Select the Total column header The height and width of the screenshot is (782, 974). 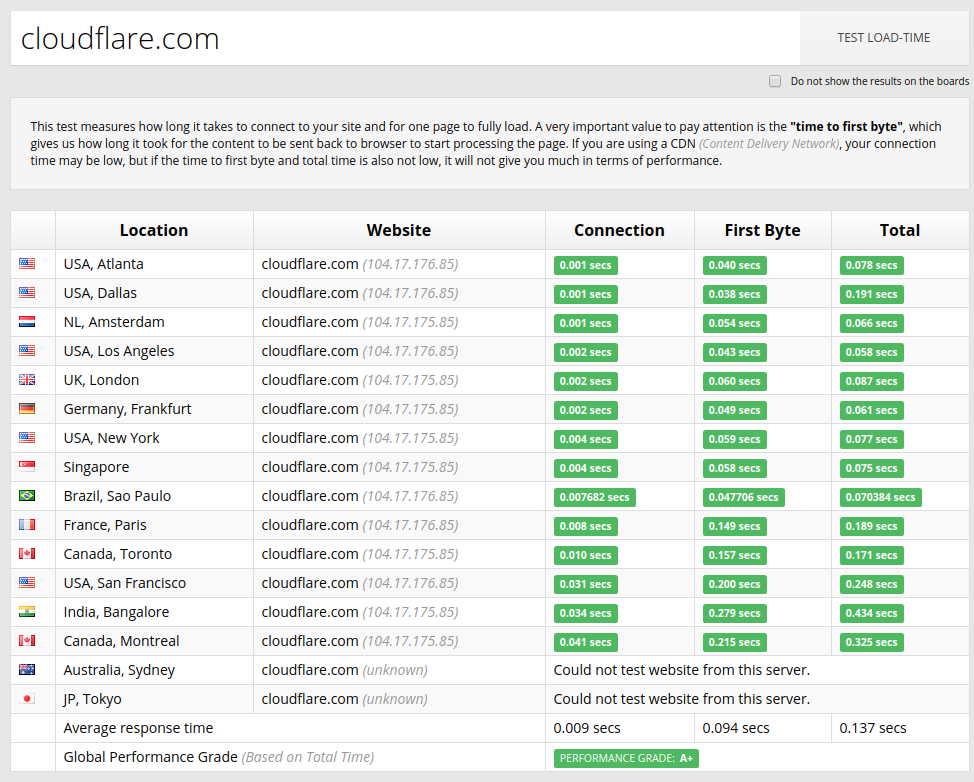click(899, 230)
